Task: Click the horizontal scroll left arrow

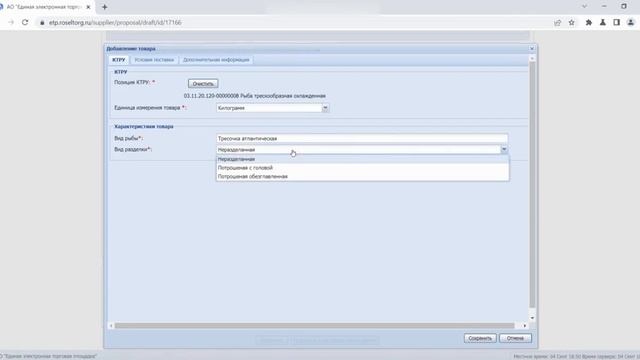Action: [111, 326]
